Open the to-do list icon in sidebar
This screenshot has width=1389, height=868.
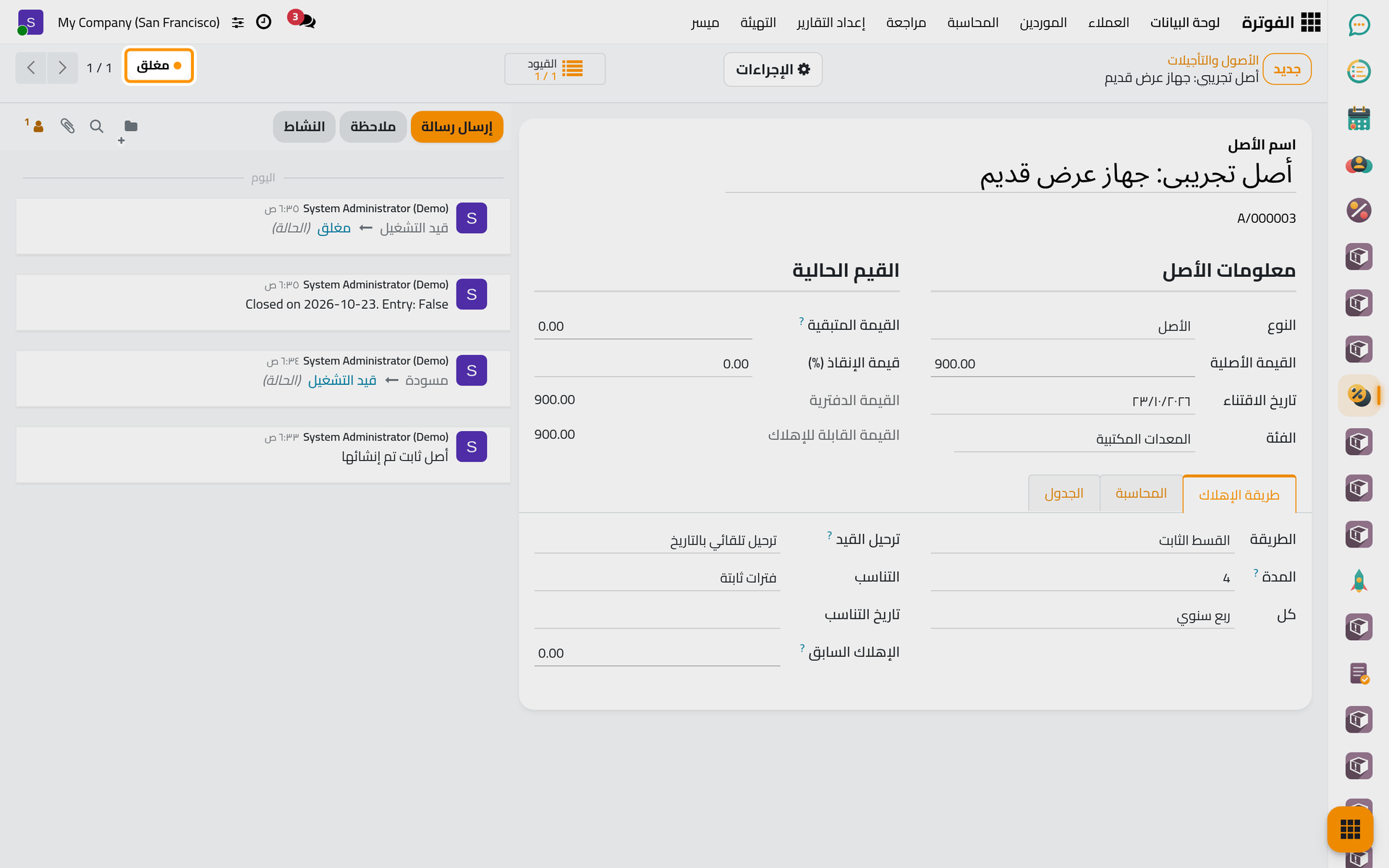coord(1359,72)
